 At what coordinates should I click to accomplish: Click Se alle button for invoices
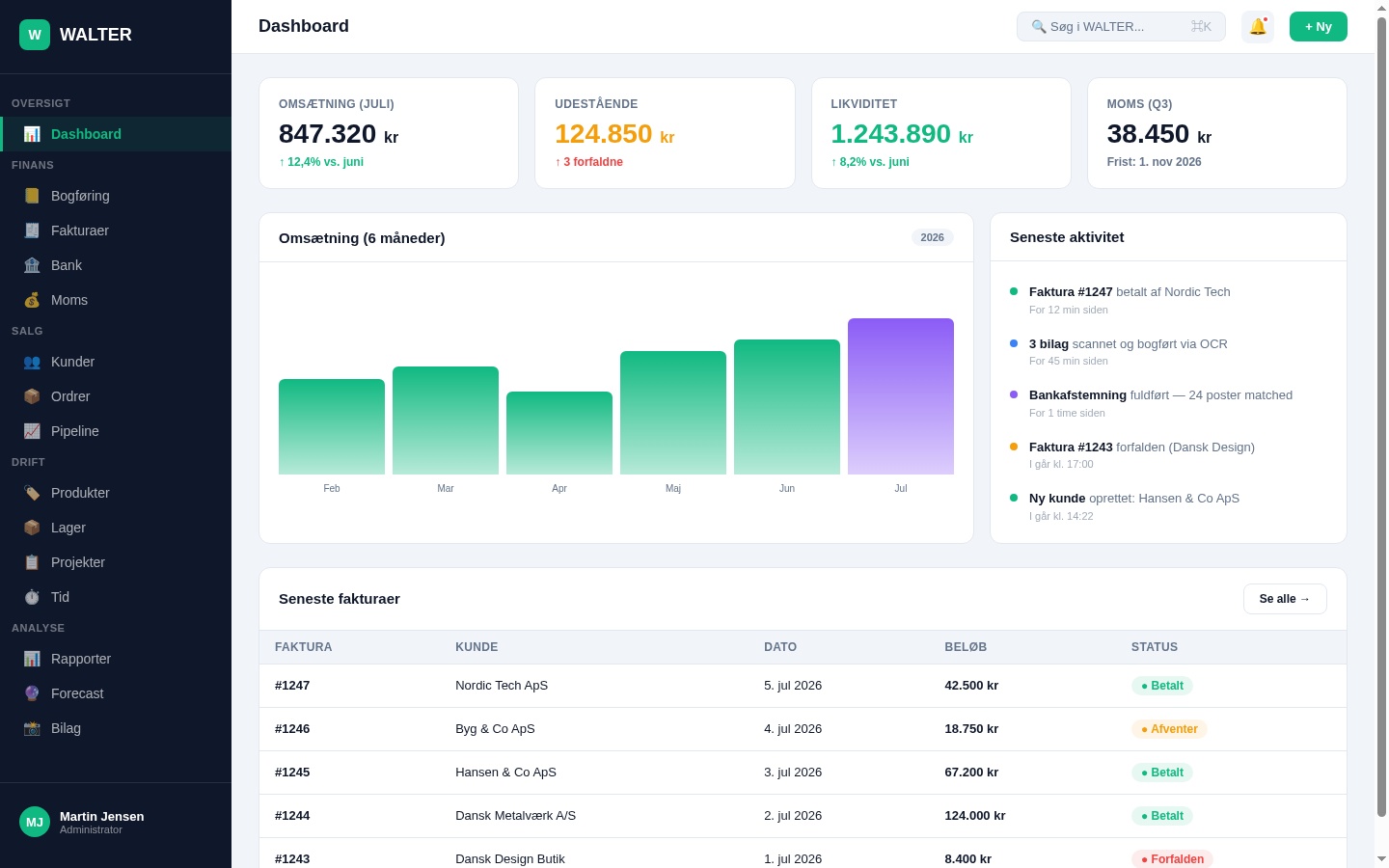(x=1285, y=599)
